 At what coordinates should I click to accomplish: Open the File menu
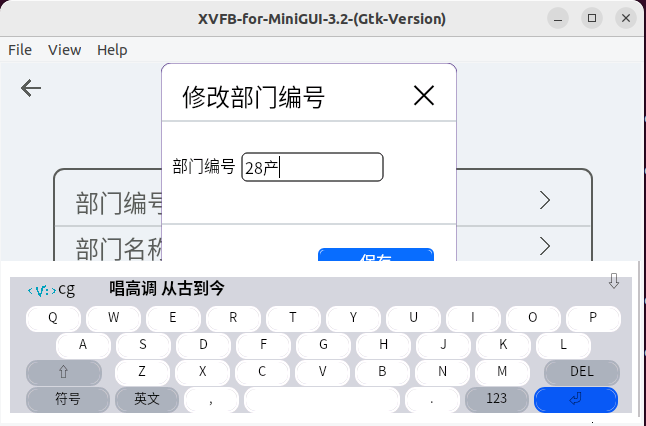(20, 50)
